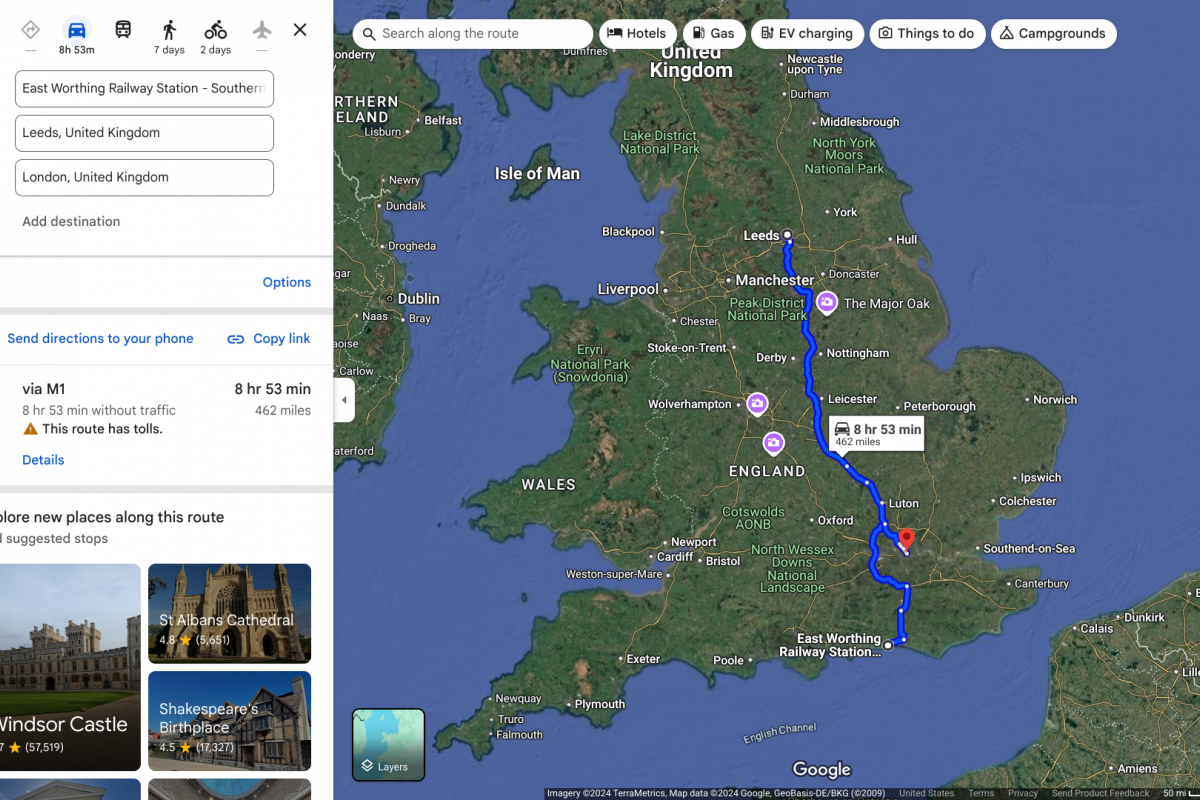The image size is (1200, 800).
Task: Click Send directions to your phone
Action: coord(100,339)
